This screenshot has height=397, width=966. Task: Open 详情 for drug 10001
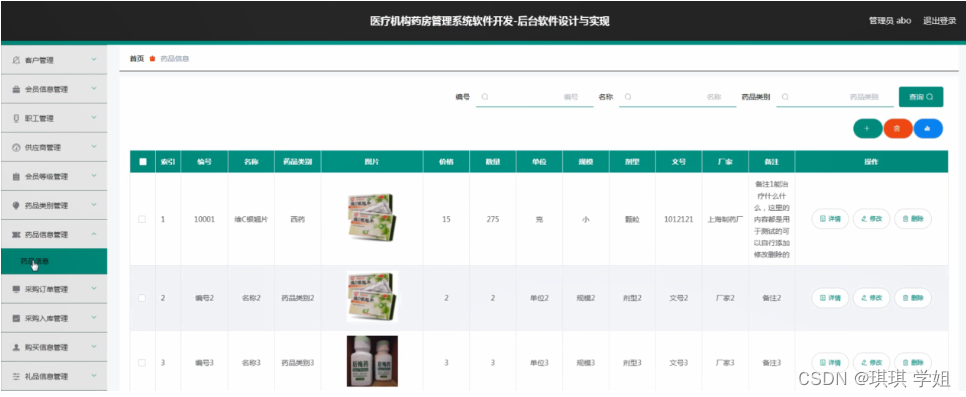pyautogui.click(x=830, y=219)
